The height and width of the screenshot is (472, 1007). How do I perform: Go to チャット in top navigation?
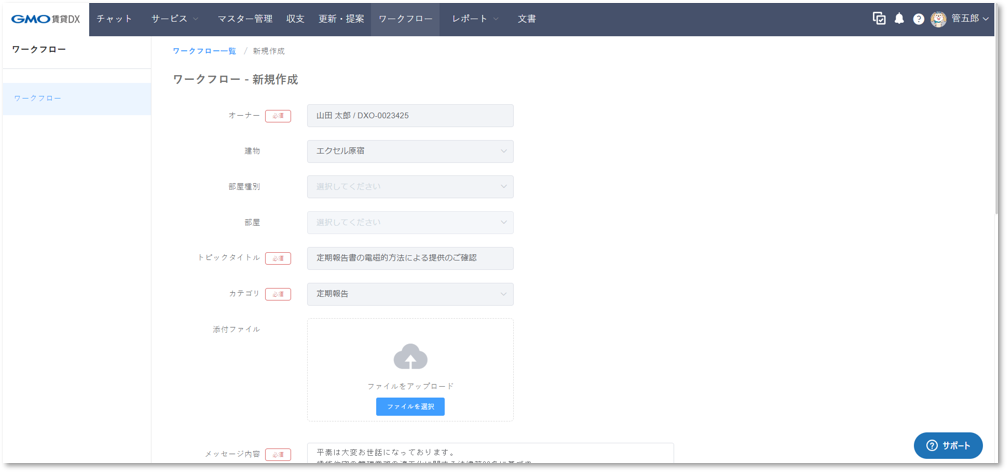(114, 19)
